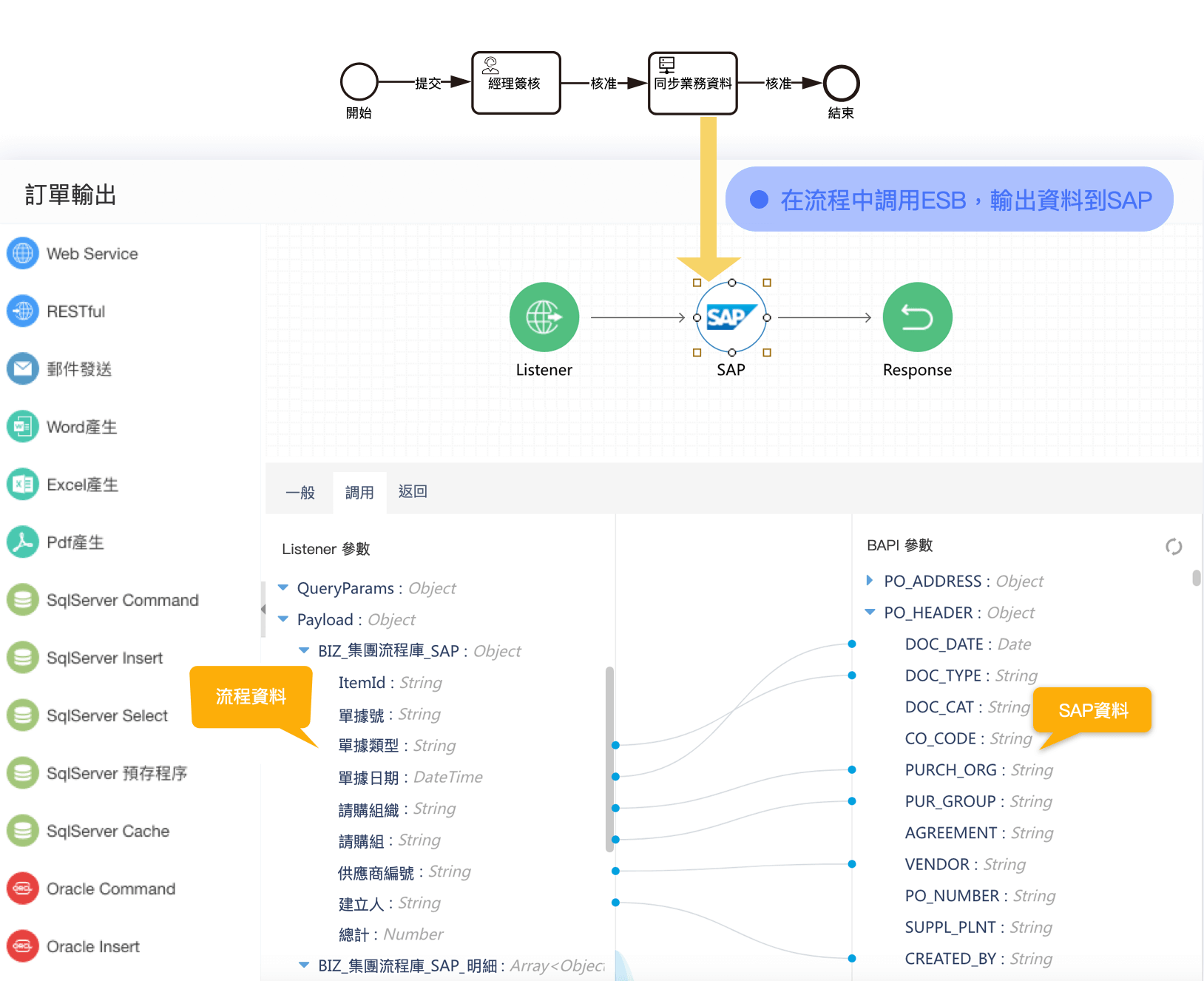Image resolution: width=1204 pixels, height=981 pixels.
Task: Select the Oracle Command icon
Action: coord(23,889)
